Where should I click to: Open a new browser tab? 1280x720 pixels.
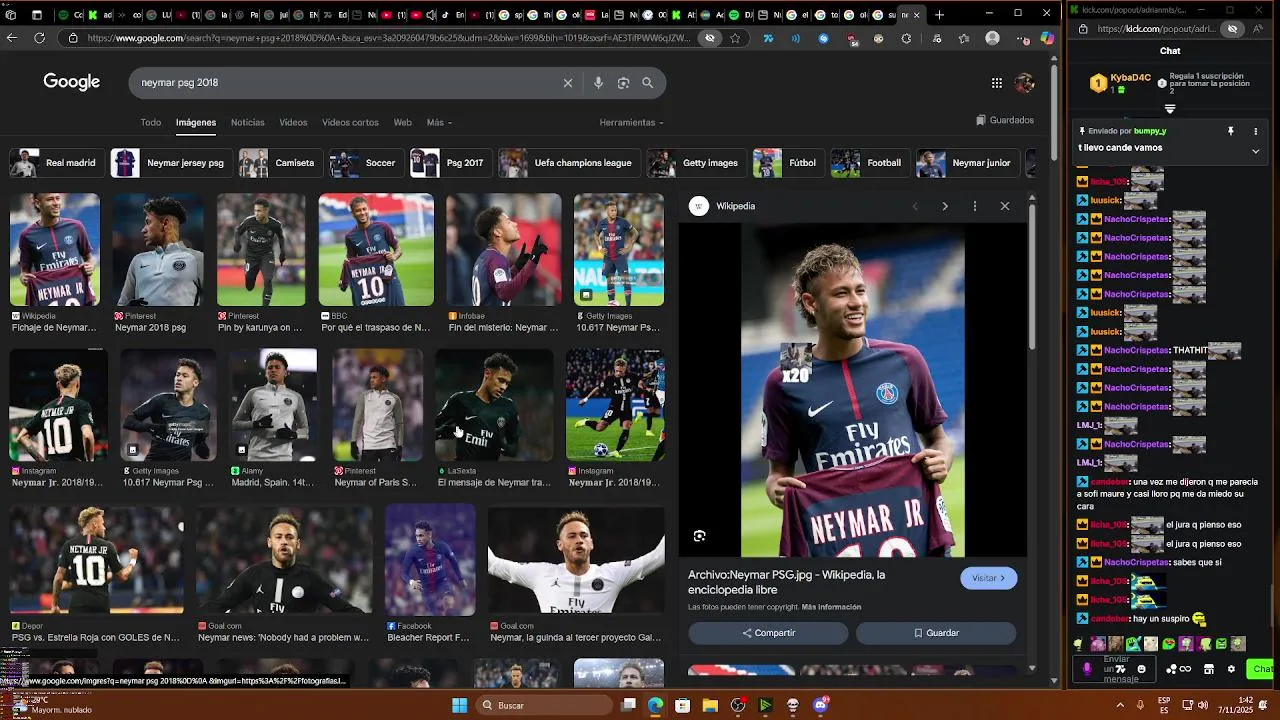(939, 15)
